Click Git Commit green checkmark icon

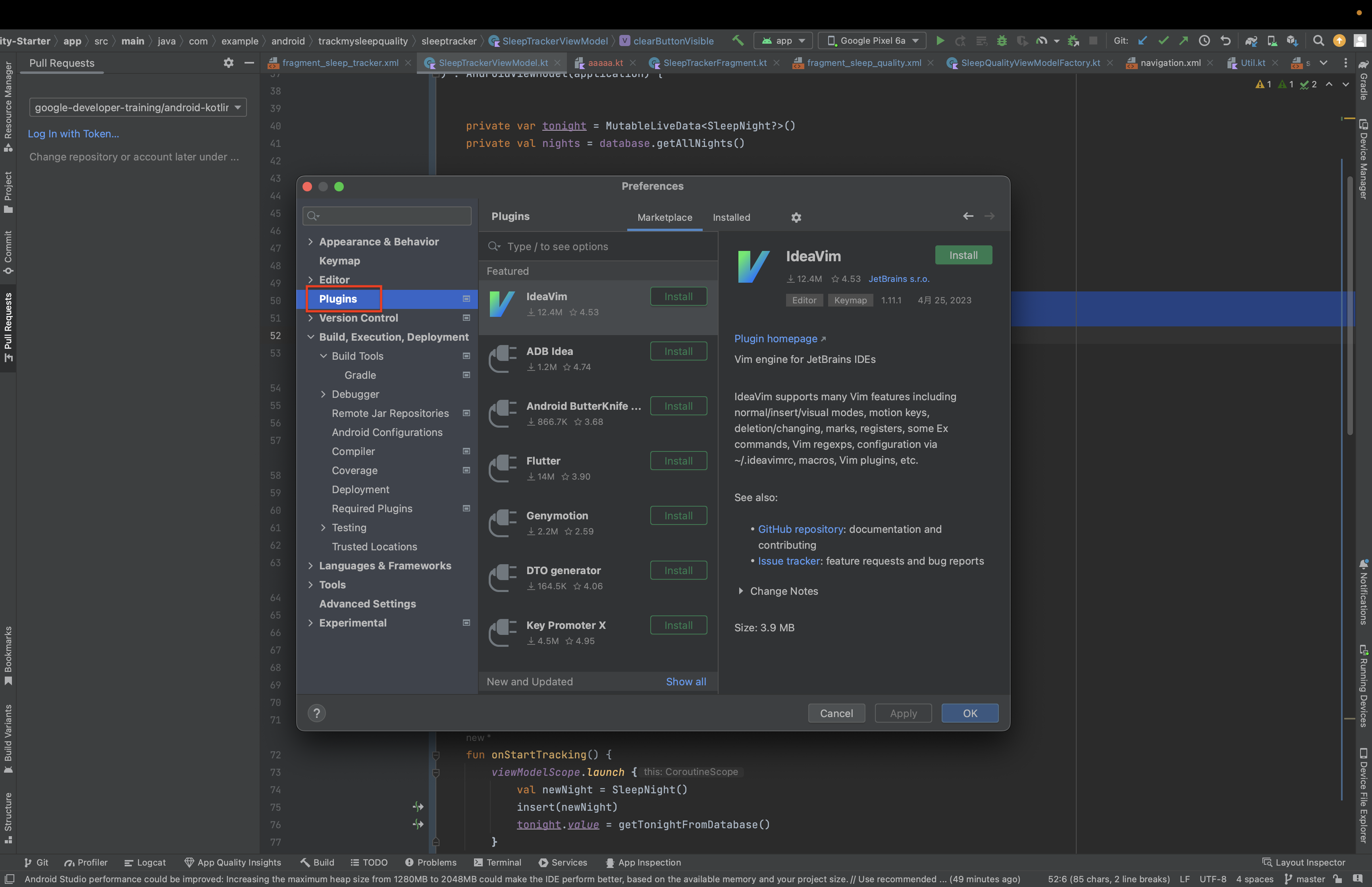tap(1164, 40)
